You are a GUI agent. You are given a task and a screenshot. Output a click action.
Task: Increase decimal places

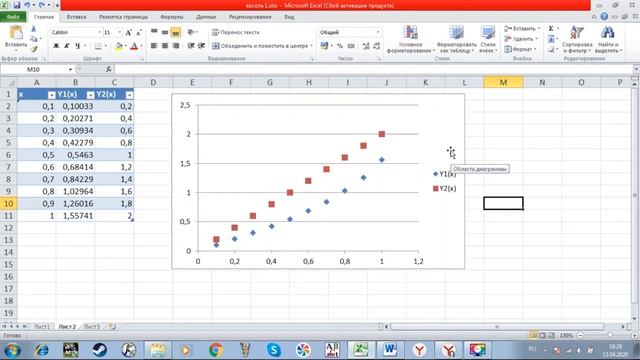(366, 46)
